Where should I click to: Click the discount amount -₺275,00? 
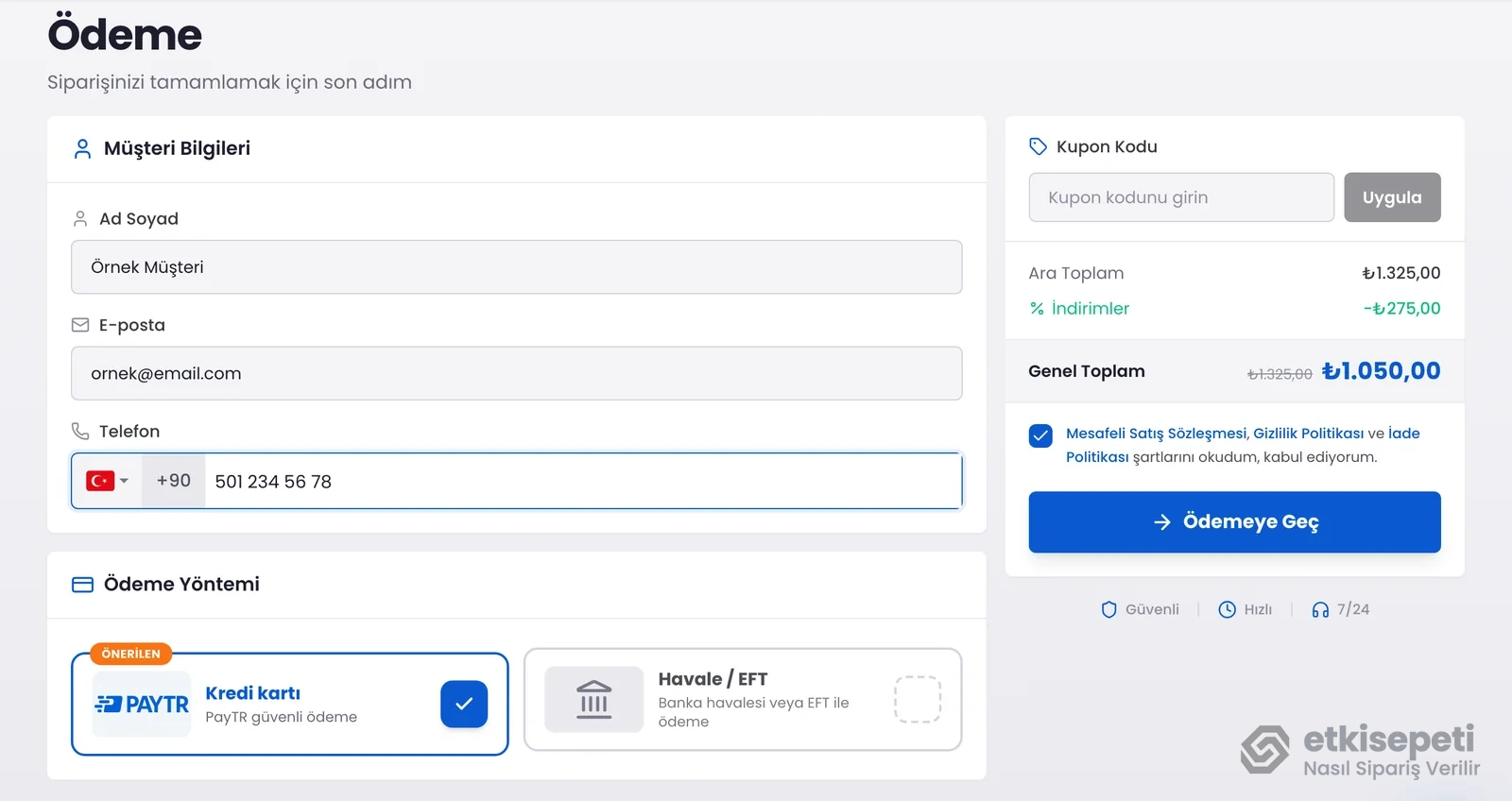pos(1402,308)
